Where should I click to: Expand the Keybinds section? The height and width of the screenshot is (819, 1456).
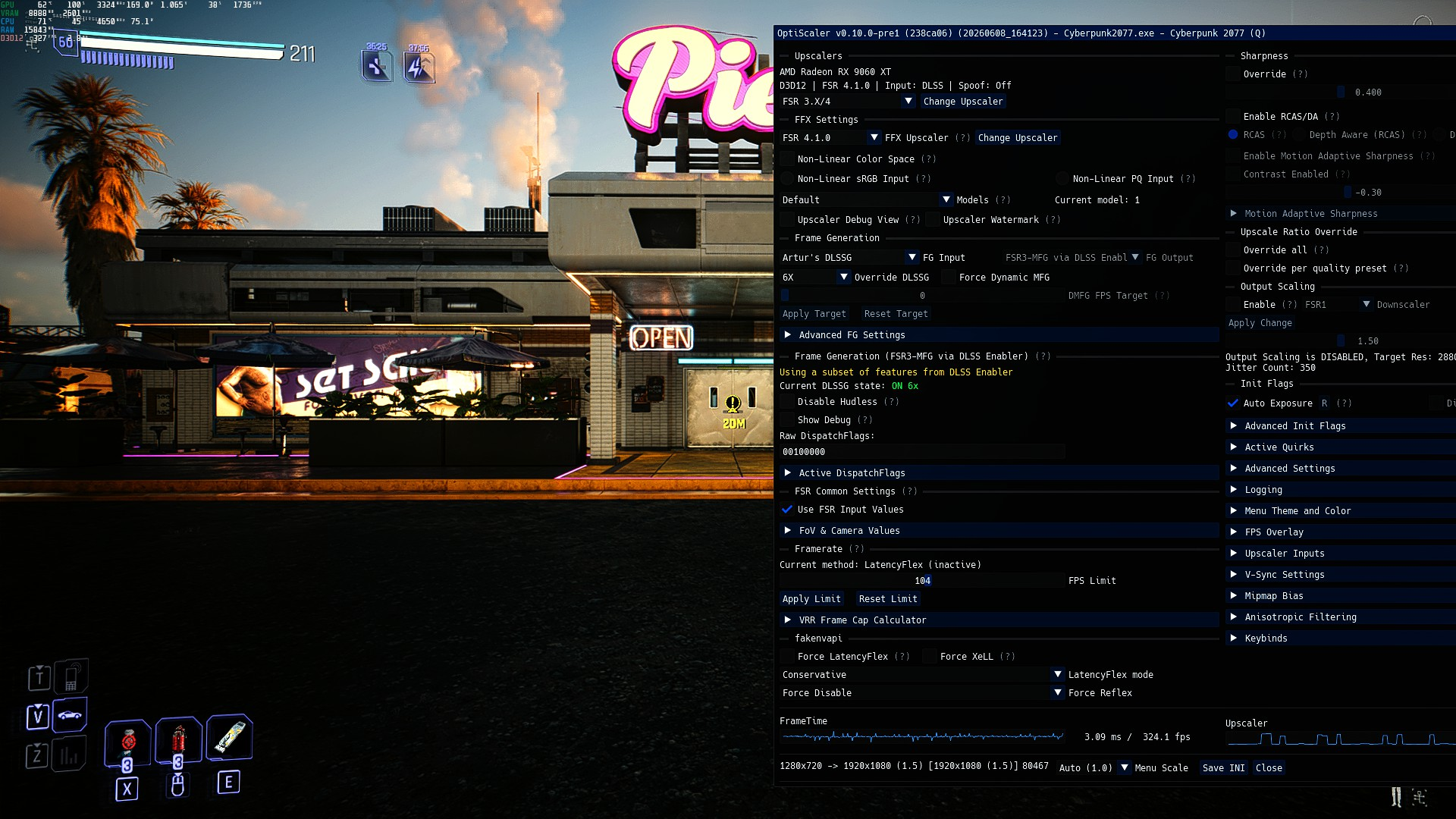coord(1341,639)
